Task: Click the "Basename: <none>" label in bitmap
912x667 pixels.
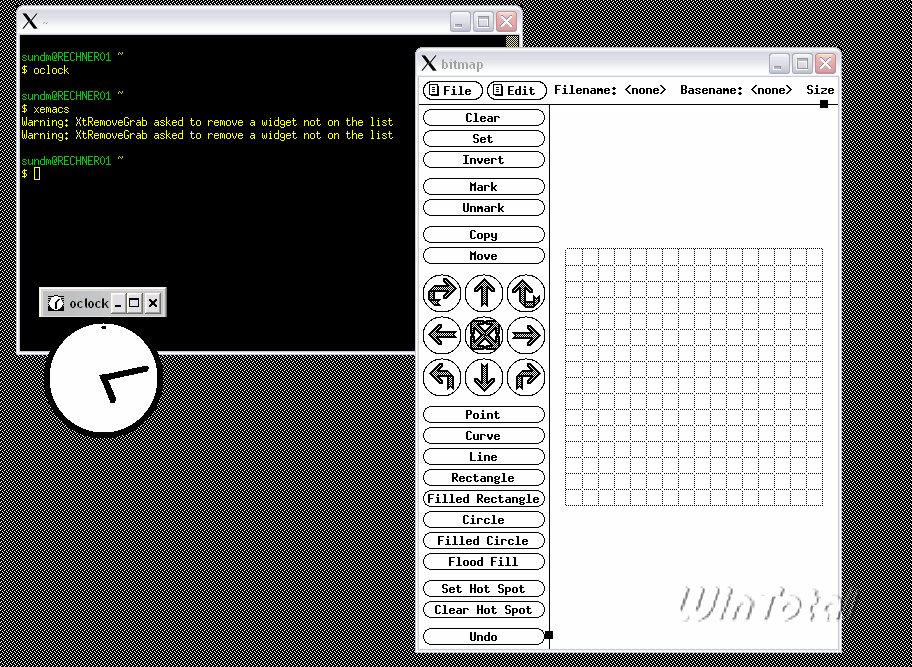Action: coord(736,90)
